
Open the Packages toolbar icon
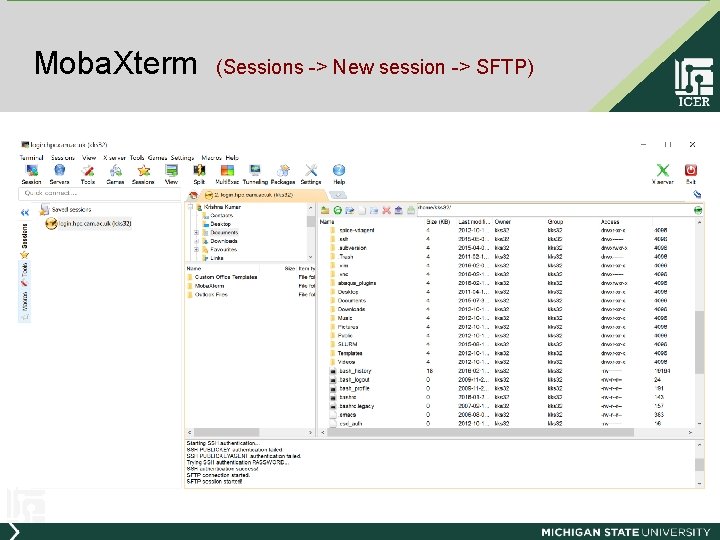coord(283,174)
